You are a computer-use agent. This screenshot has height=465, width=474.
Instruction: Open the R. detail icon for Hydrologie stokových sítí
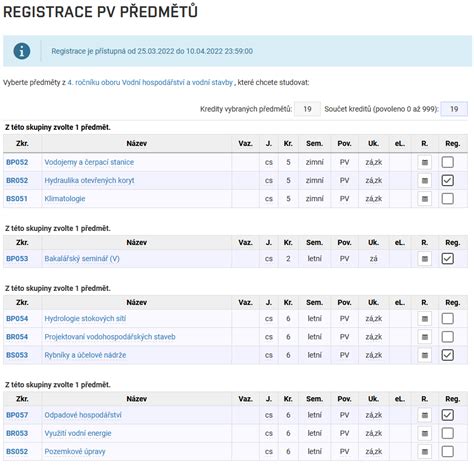coord(424,319)
